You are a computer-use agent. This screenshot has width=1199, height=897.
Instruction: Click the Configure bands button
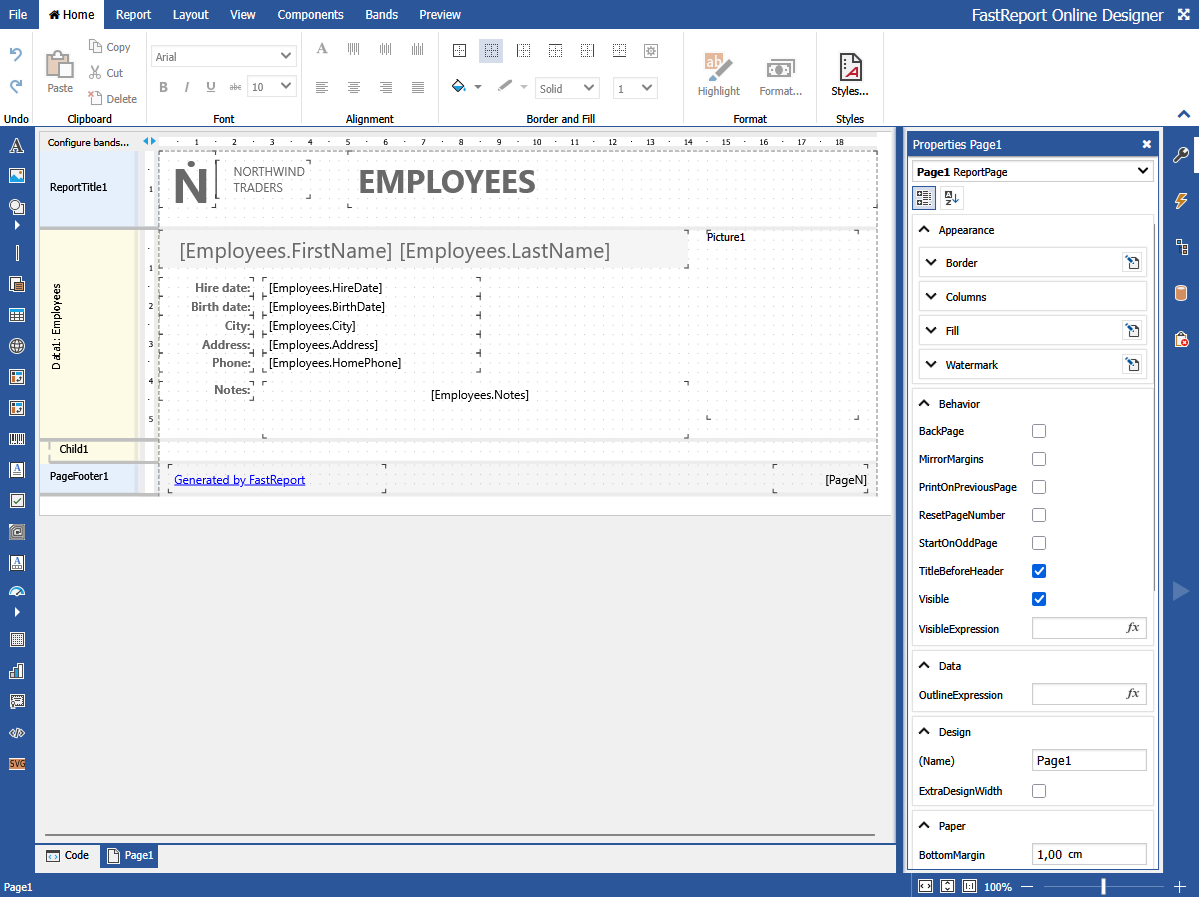pyautogui.click(x=88, y=143)
